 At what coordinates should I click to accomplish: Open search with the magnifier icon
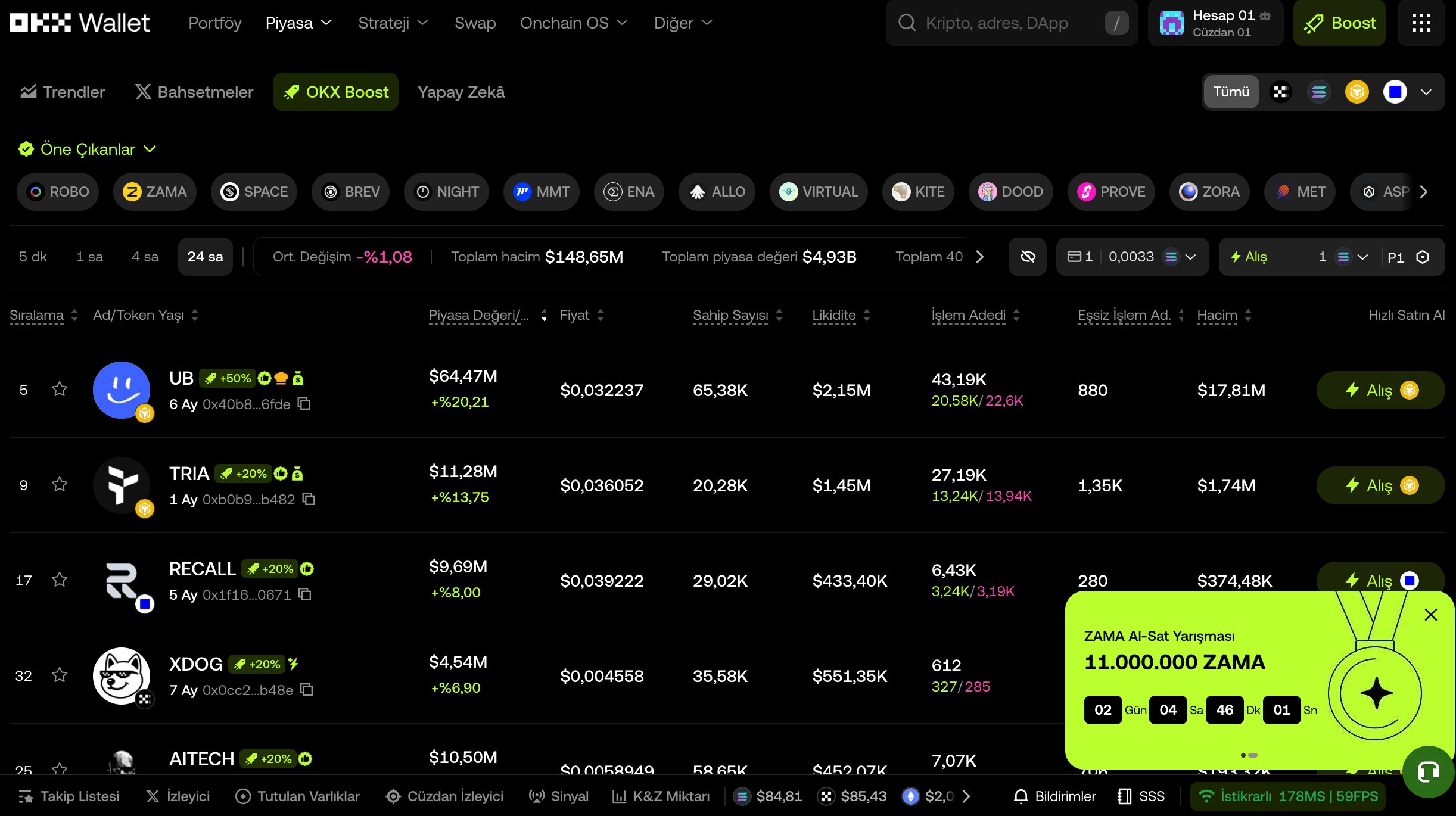tap(906, 23)
